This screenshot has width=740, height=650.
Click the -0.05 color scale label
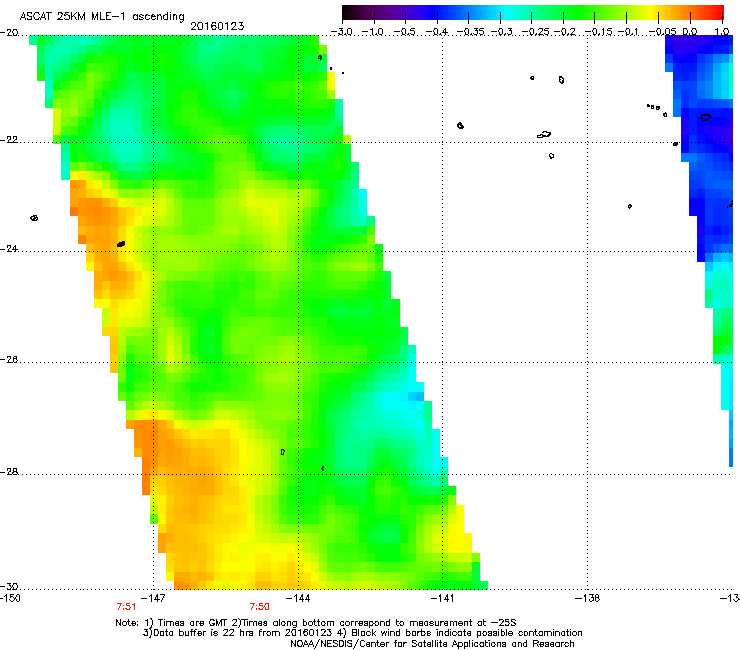pos(663,32)
